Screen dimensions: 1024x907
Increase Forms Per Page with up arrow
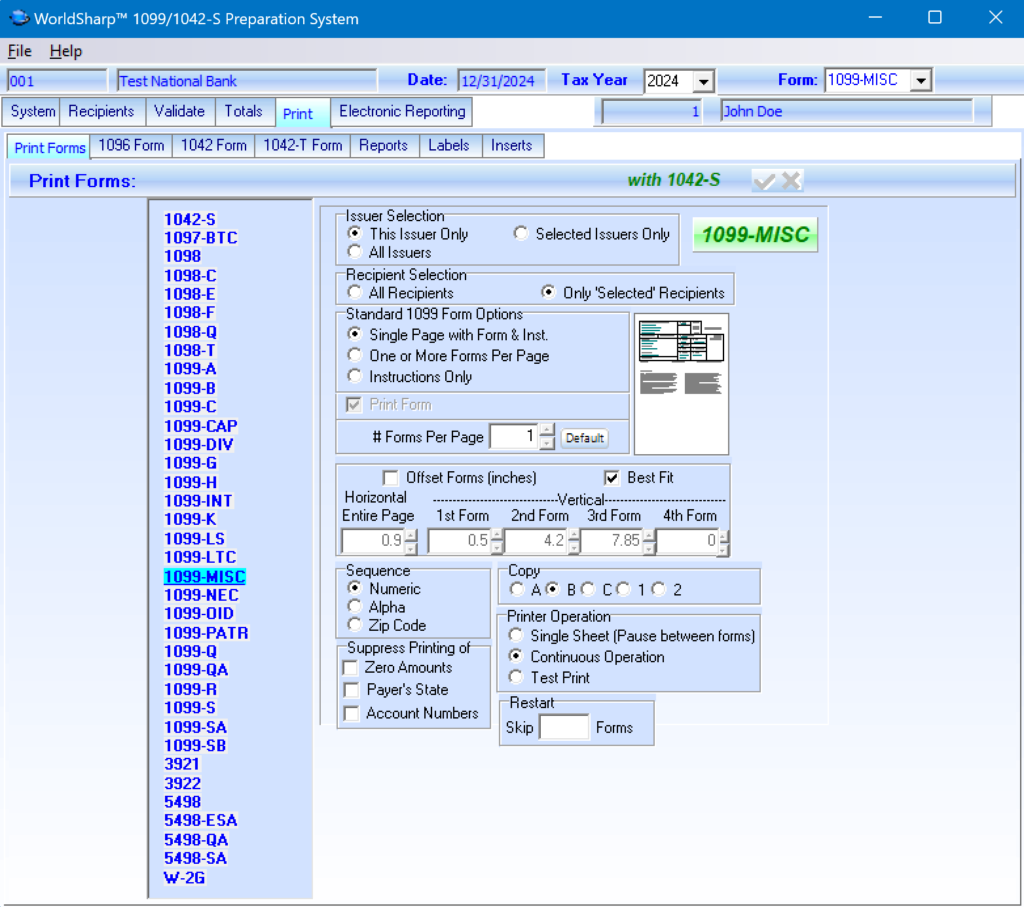tap(547, 430)
